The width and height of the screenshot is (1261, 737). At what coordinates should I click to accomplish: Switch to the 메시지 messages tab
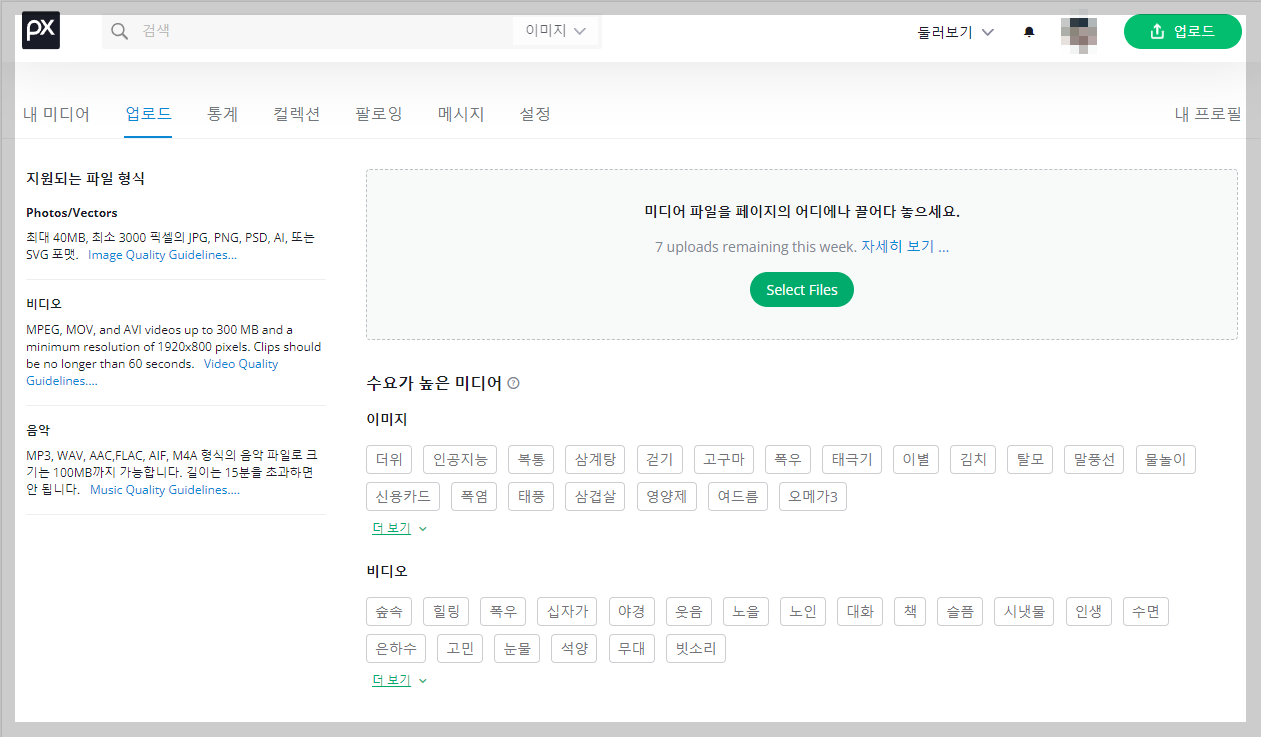[460, 114]
